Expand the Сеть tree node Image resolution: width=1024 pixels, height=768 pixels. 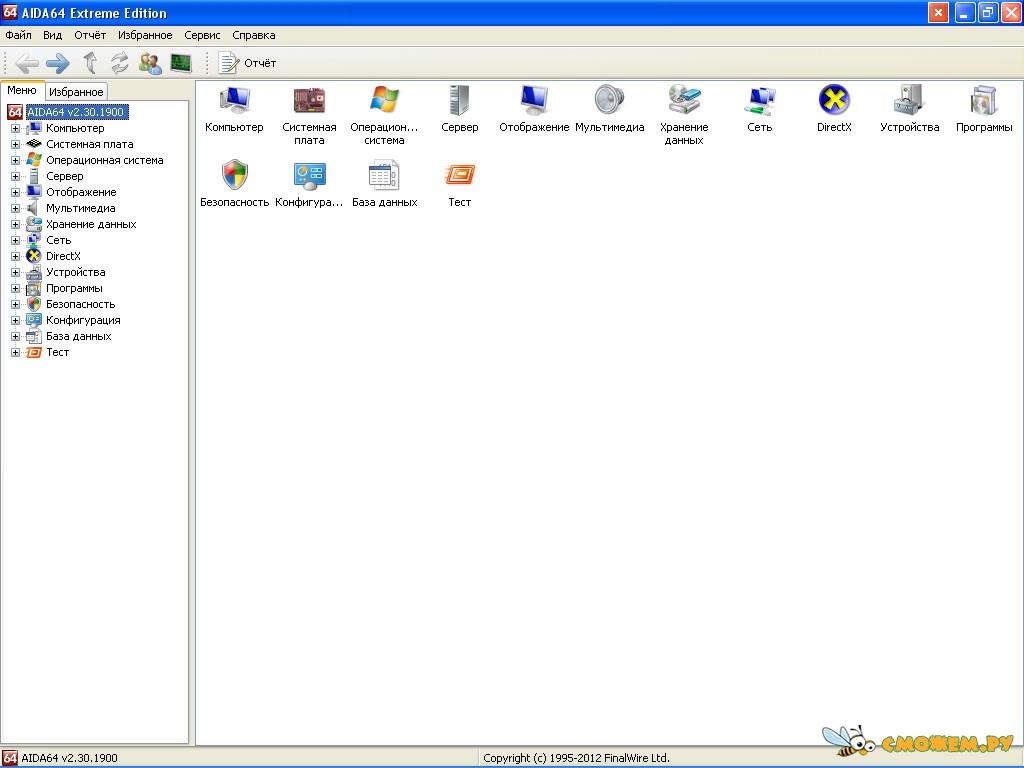coord(15,240)
